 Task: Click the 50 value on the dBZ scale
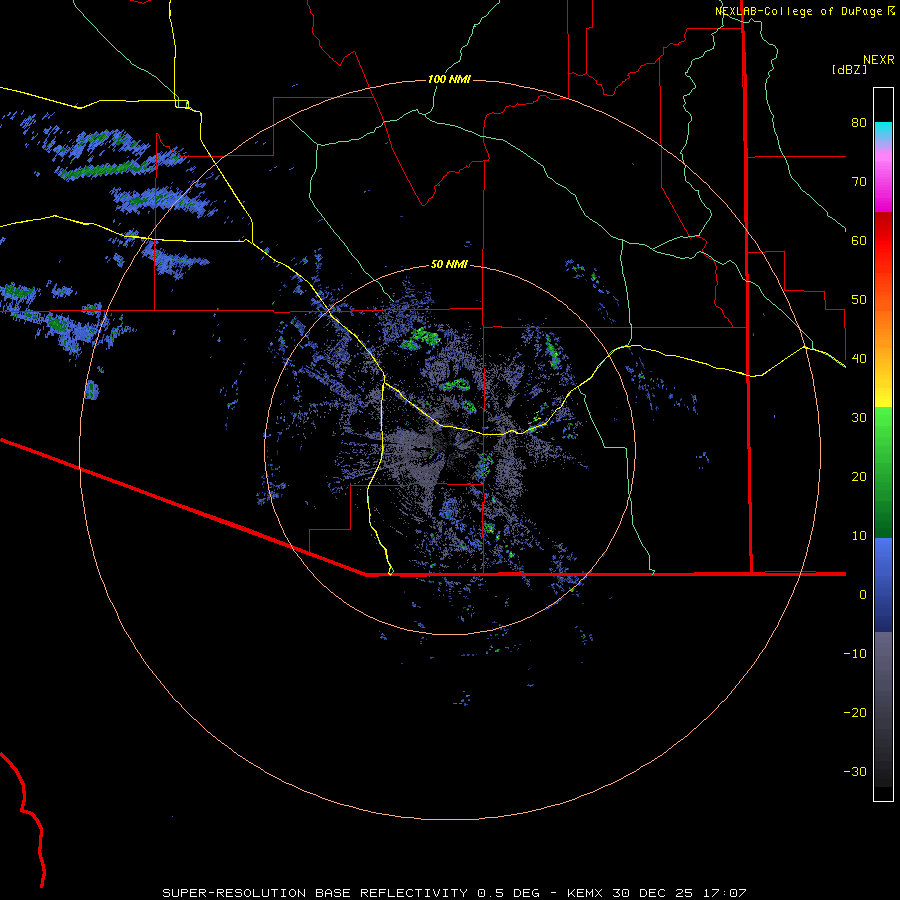pos(859,300)
